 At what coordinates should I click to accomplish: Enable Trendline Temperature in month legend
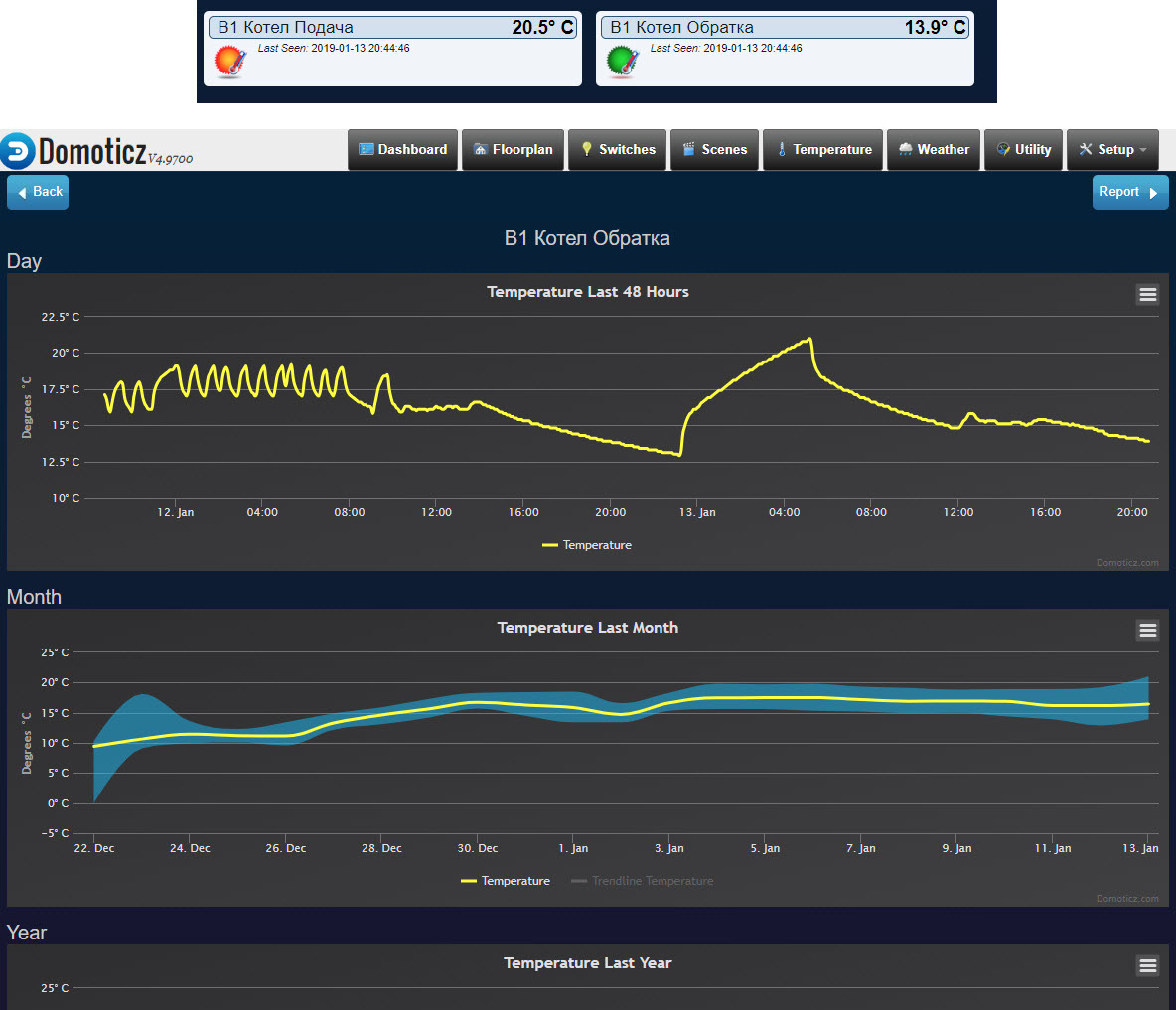(643, 881)
